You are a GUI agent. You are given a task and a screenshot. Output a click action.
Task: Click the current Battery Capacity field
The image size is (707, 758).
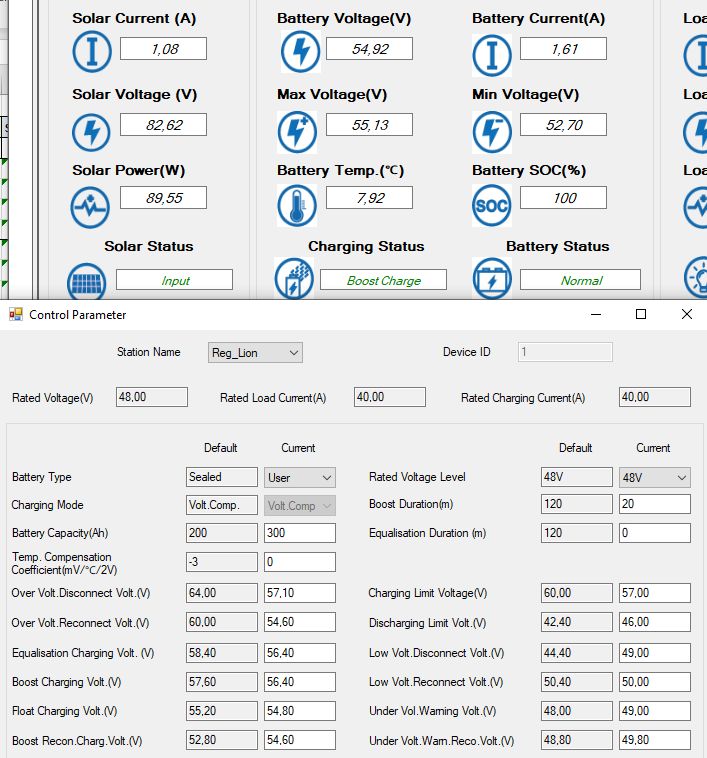pos(299,533)
